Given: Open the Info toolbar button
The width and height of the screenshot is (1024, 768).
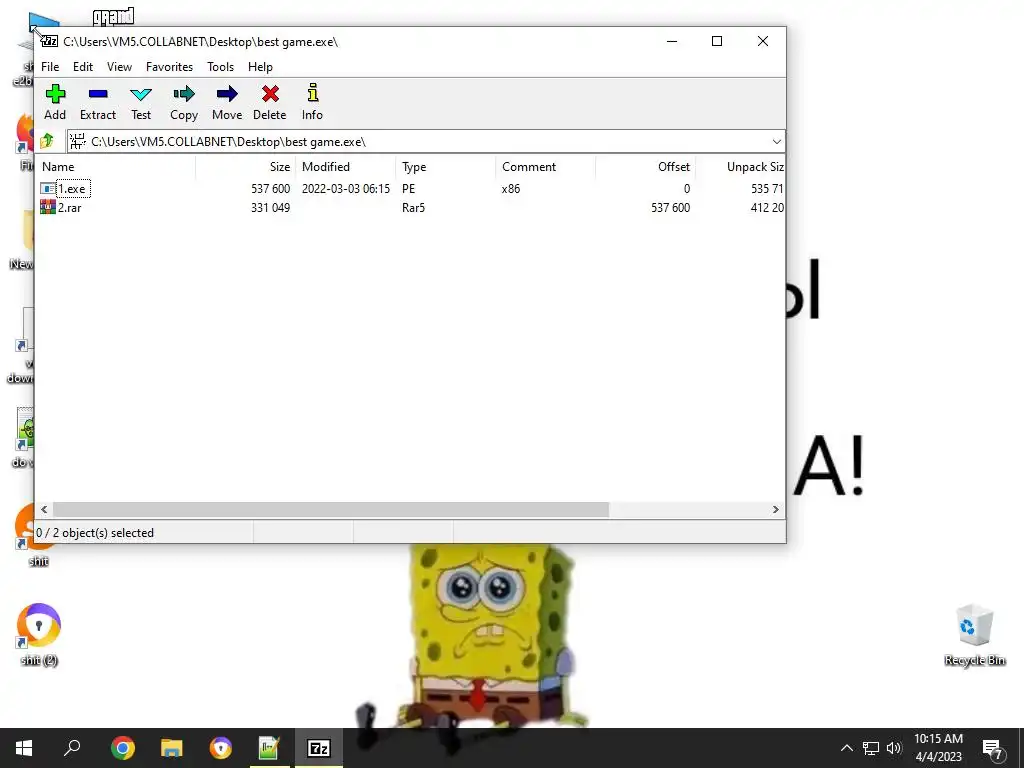Looking at the screenshot, I should 312,103.
